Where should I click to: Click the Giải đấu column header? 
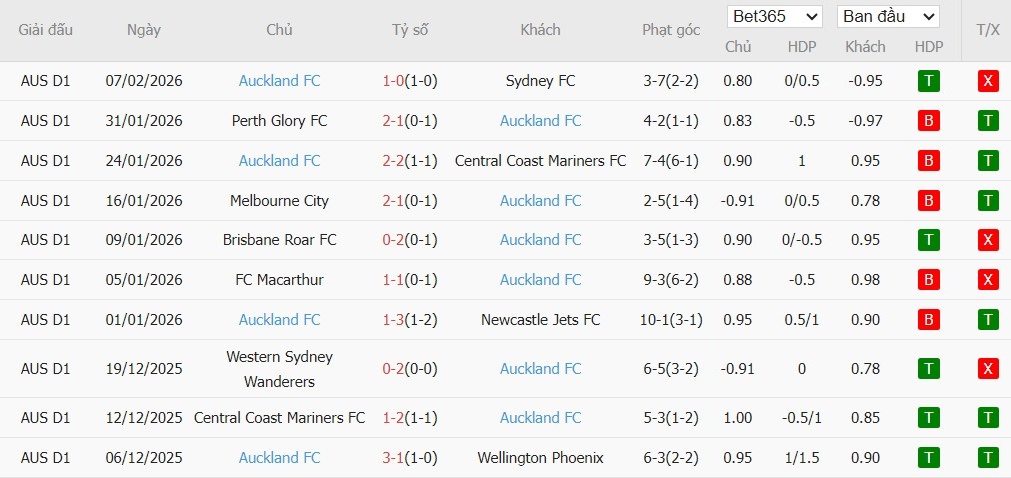(46, 30)
